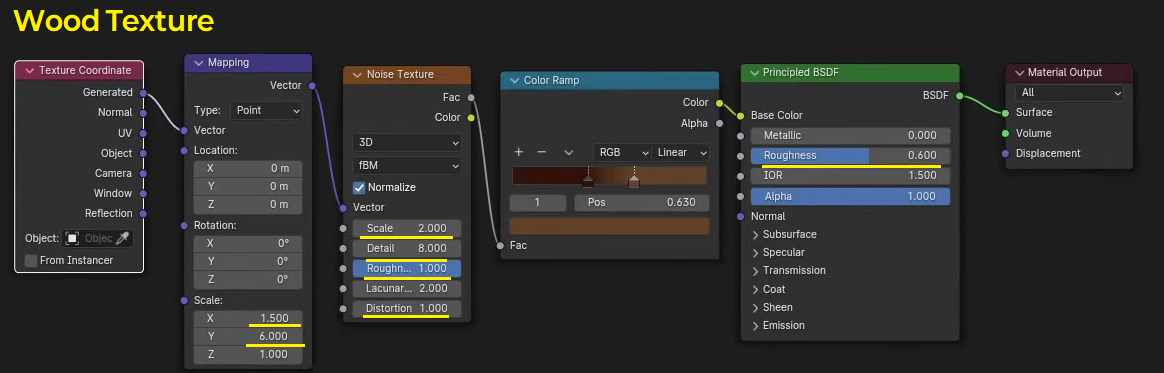Click the Displacement input socket
The width and height of the screenshot is (1164, 373).
coord(1005,154)
